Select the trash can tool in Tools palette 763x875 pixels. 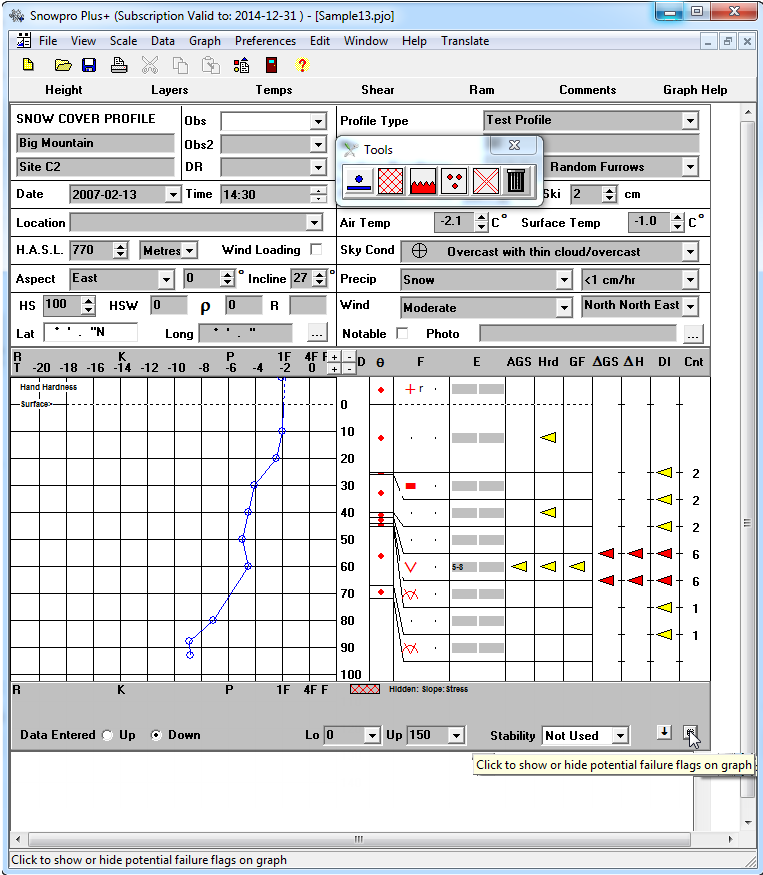pyautogui.click(x=515, y=180)
